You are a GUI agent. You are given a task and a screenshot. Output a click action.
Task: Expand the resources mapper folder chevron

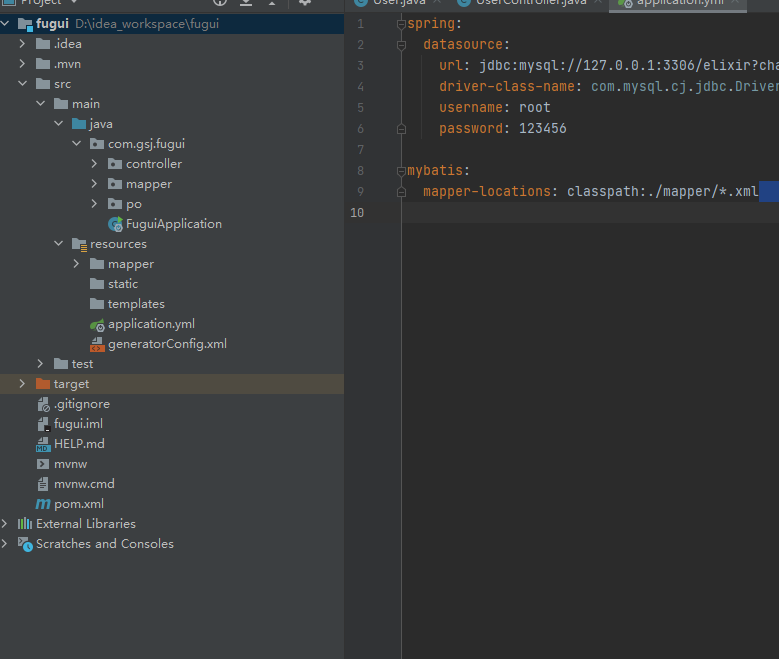point(77,263)
